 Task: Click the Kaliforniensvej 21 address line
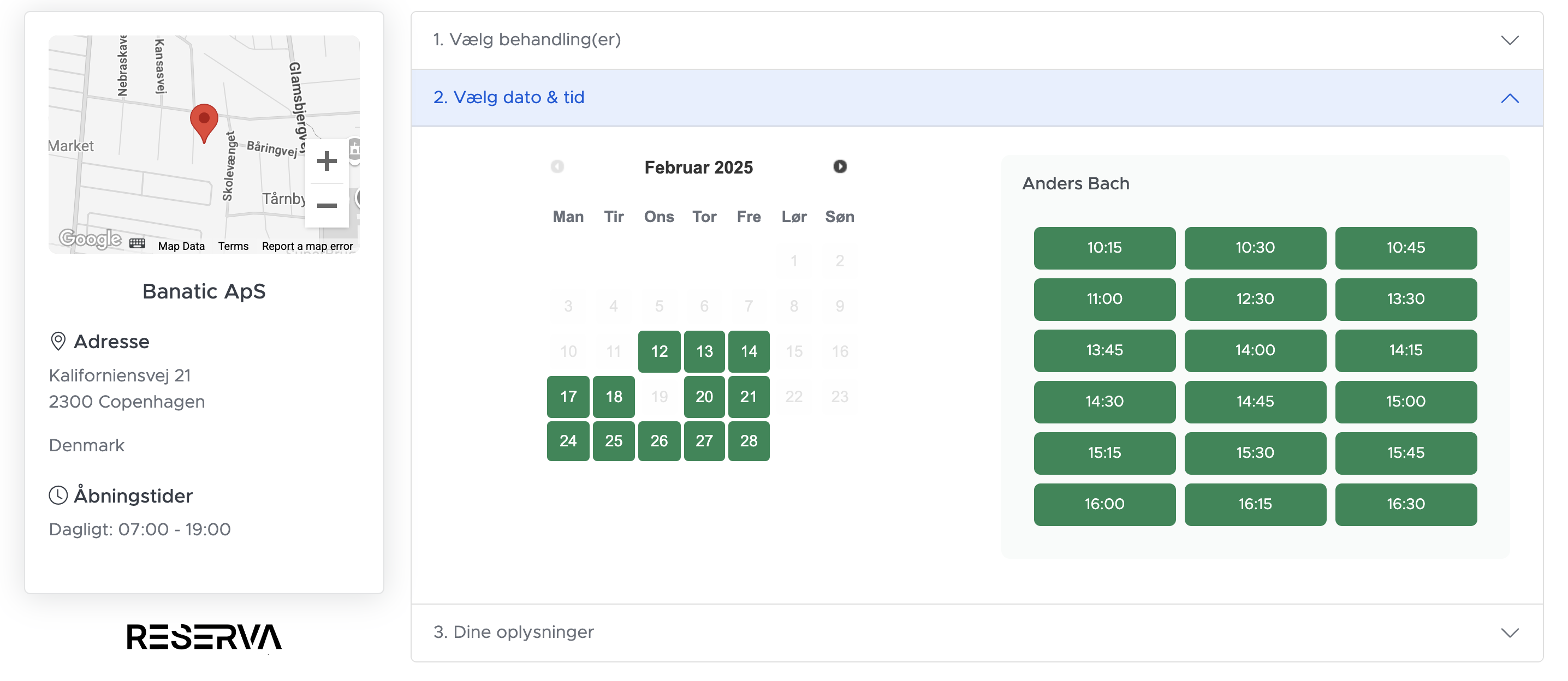coord(120,375)
